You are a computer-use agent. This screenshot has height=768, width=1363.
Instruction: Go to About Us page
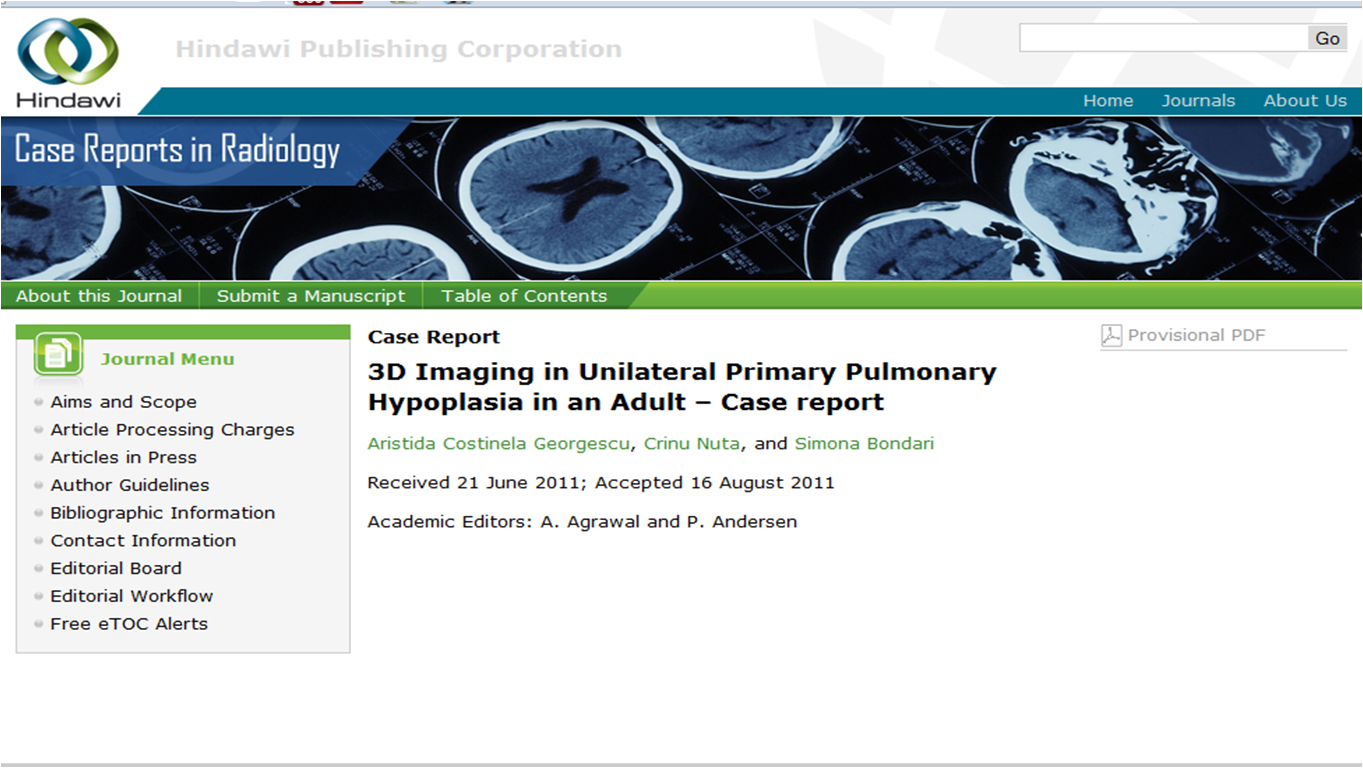[1305, 101]
